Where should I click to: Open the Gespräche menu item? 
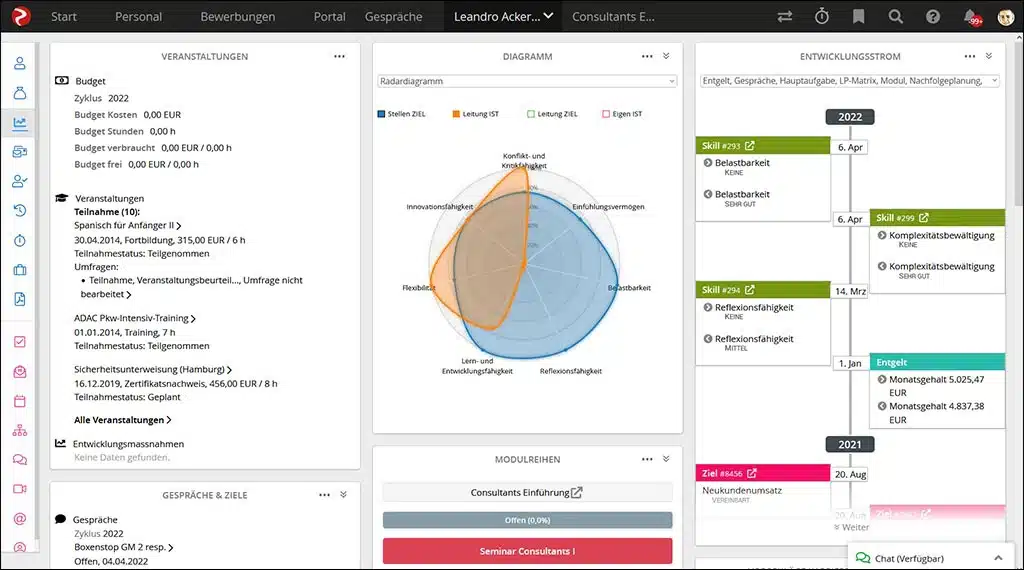[x=393, y=16]
